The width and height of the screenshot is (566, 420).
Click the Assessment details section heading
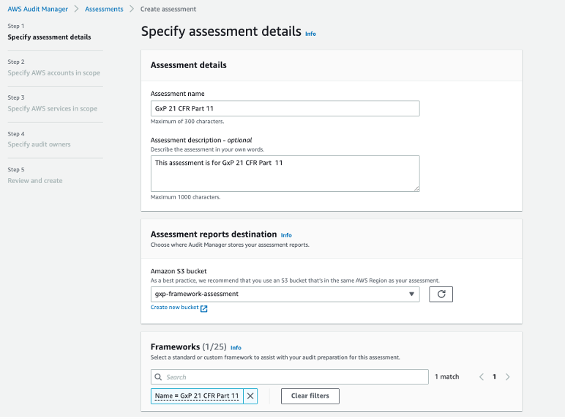(x=188, y=65)
